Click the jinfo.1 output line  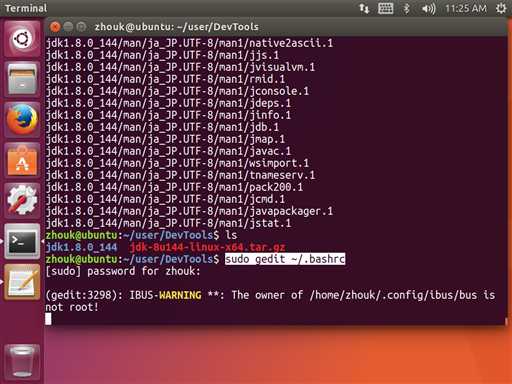(168, 115)
